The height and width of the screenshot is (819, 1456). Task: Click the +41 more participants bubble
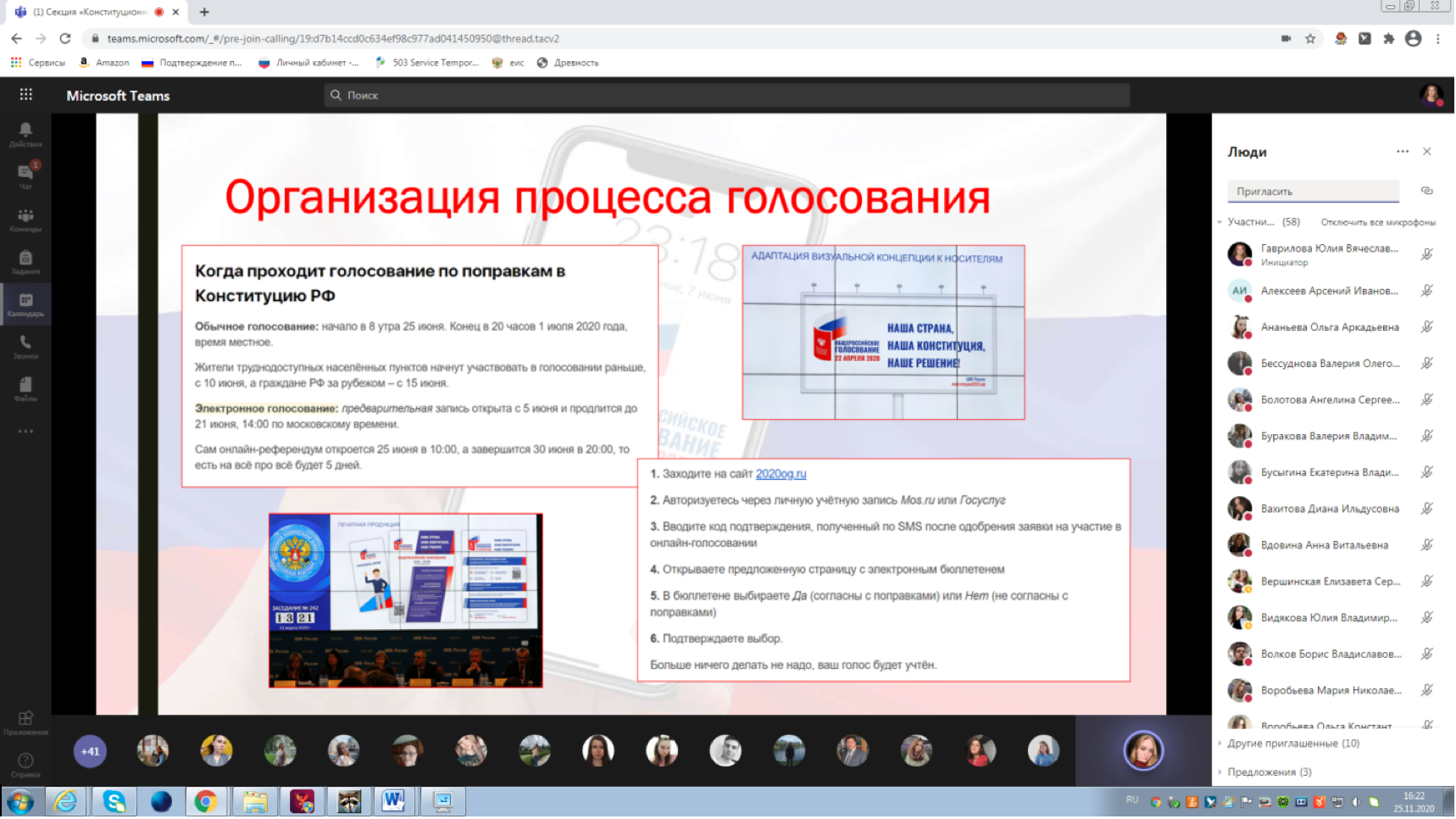(90, 751)
